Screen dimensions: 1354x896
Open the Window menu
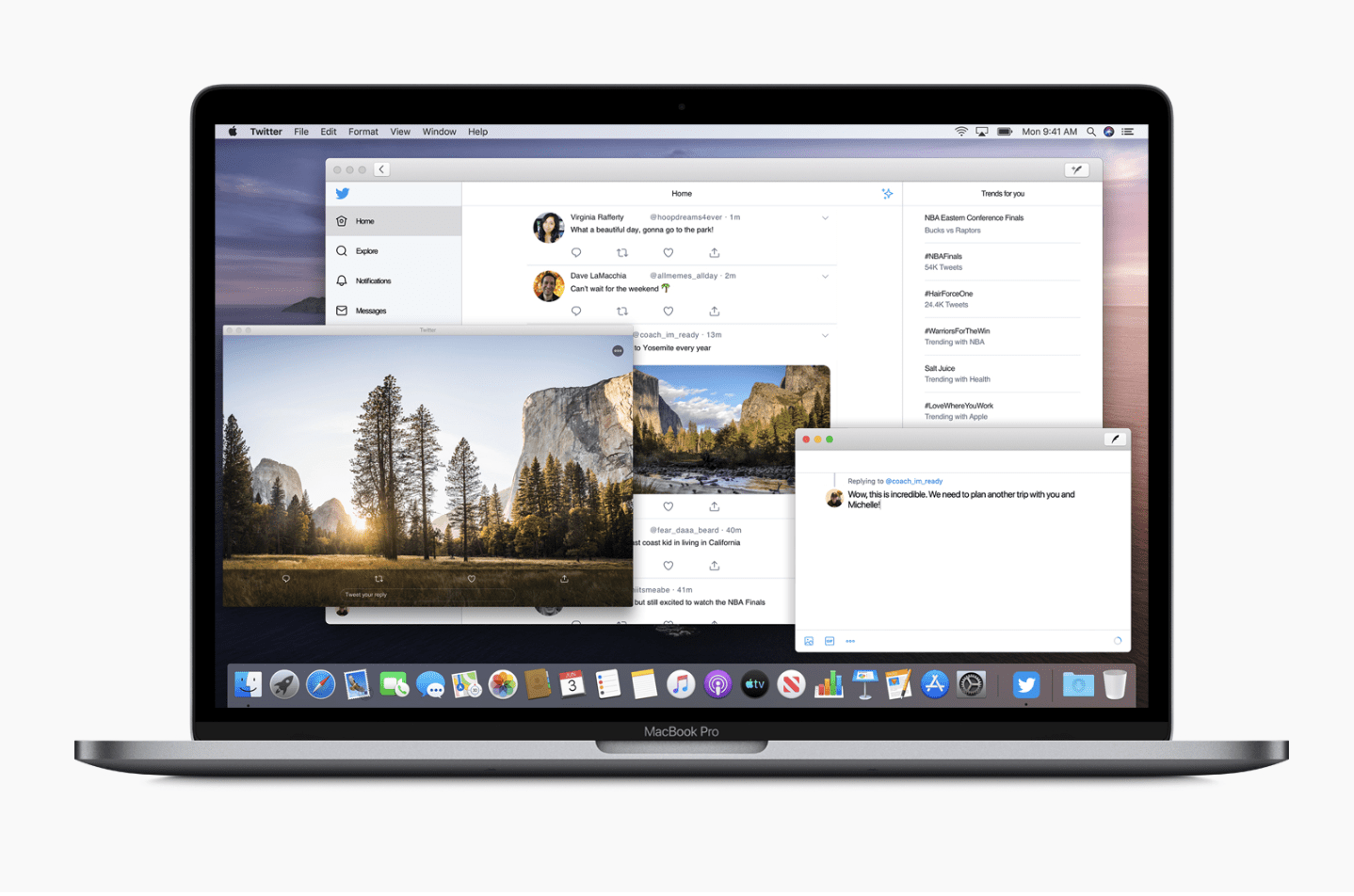[x=439, y=132]
